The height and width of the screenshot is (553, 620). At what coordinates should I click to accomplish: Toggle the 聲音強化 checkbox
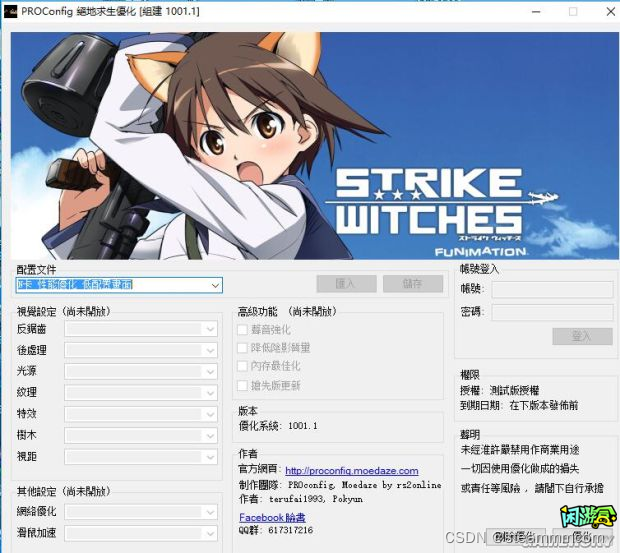(242, 330)
